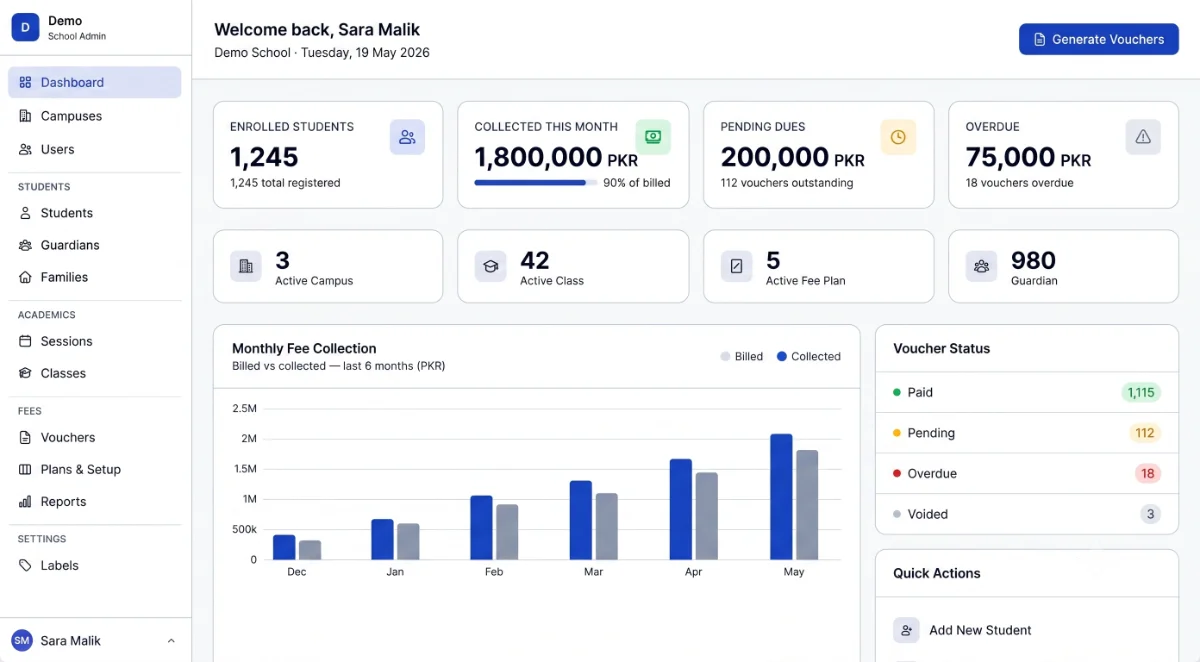The height and width of the screenshot is (662, 1200).
Task: Open the Sessions page
Action: [95, 341]
